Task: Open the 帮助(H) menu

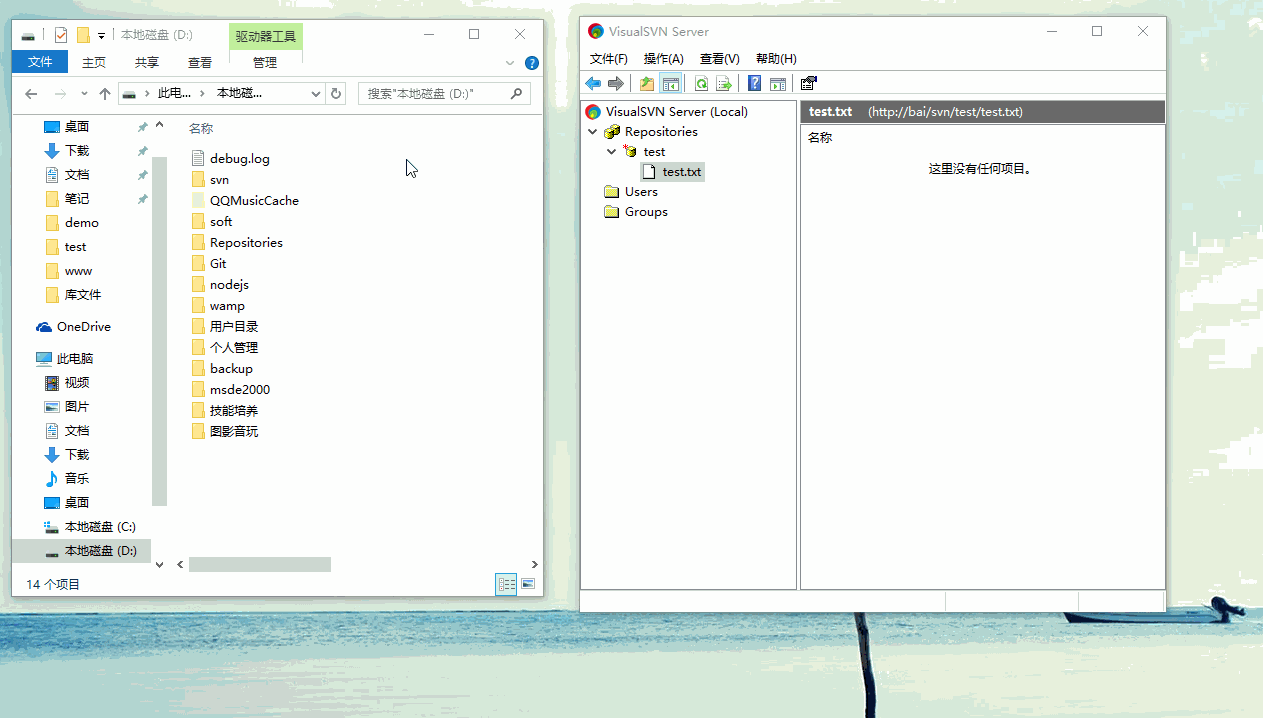Action: coord(776,59)
